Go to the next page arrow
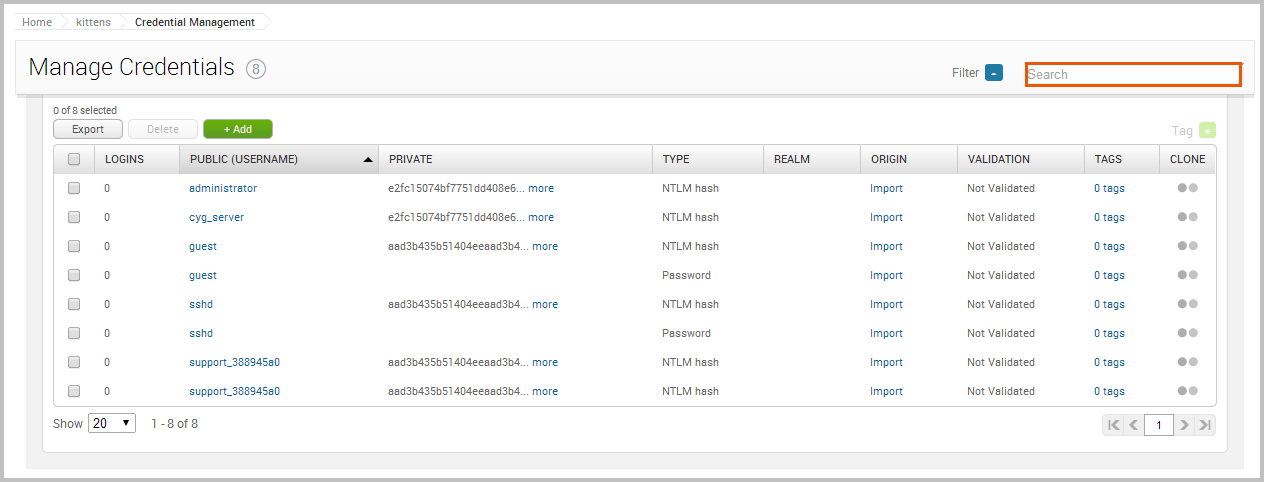Image resolution: width=1264 pixels, height=482 pixels. [x=1184, y=425]
